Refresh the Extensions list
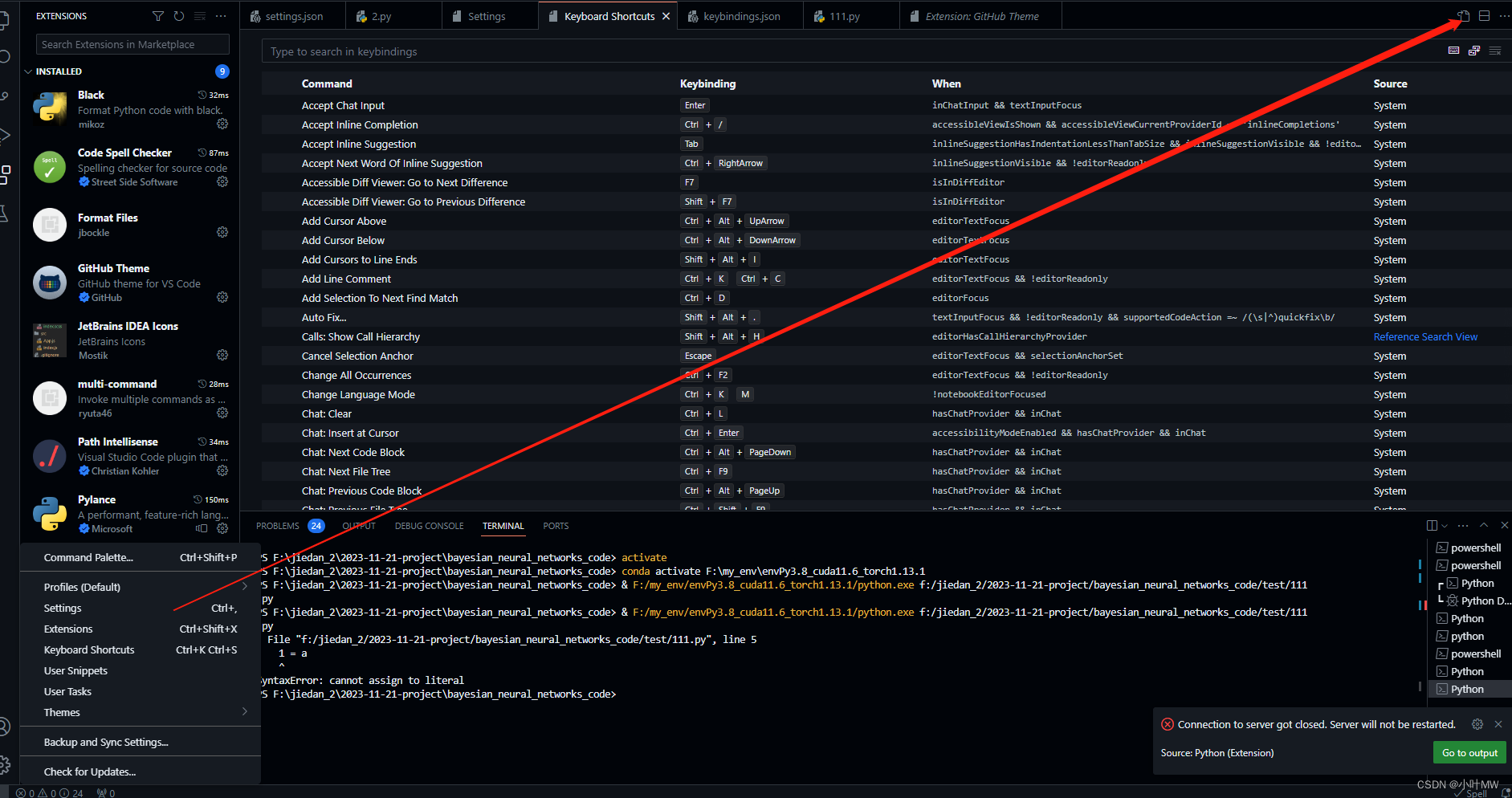 (x=178, y=15)
